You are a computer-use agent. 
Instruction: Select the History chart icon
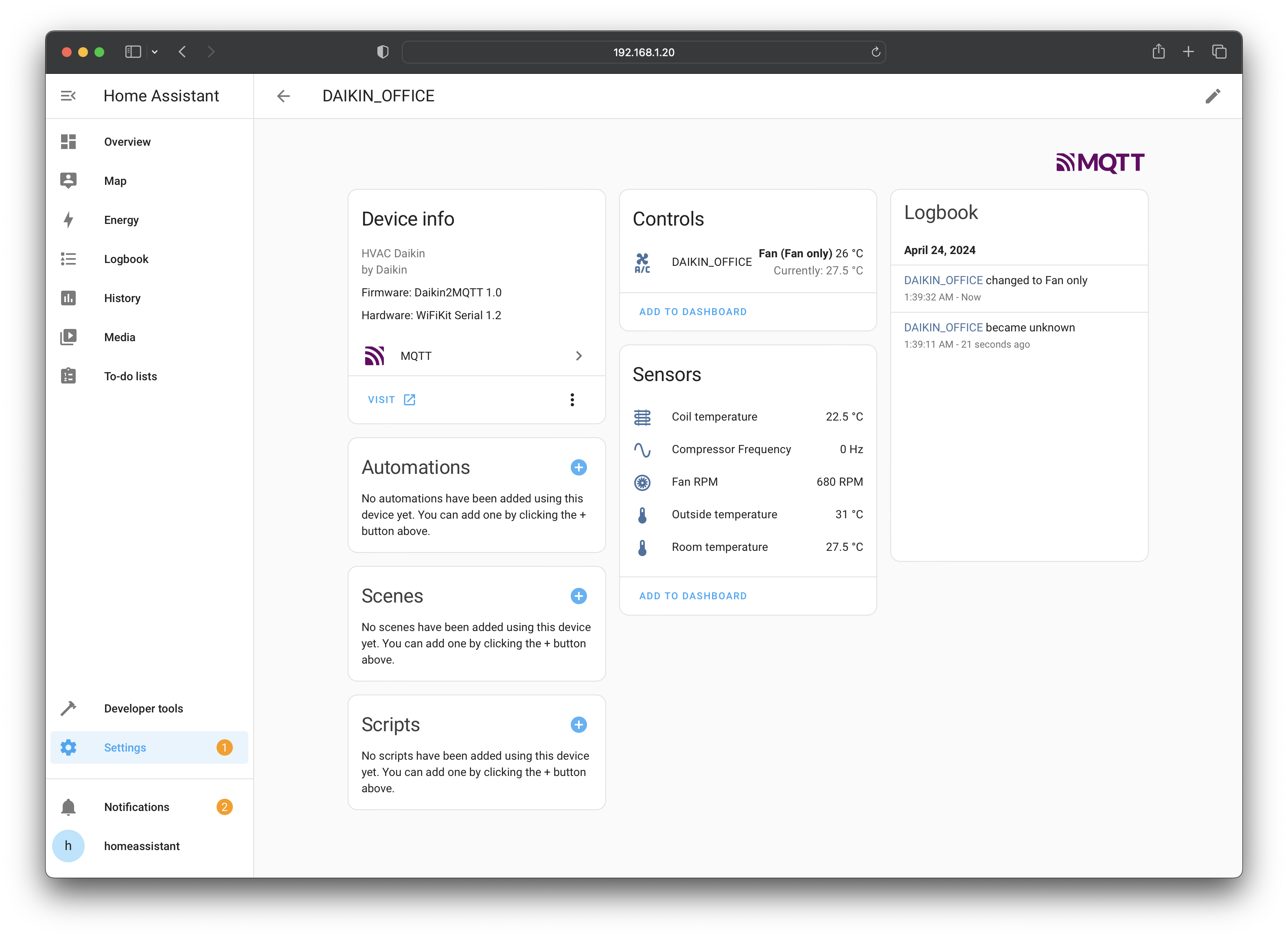(68, 298)
